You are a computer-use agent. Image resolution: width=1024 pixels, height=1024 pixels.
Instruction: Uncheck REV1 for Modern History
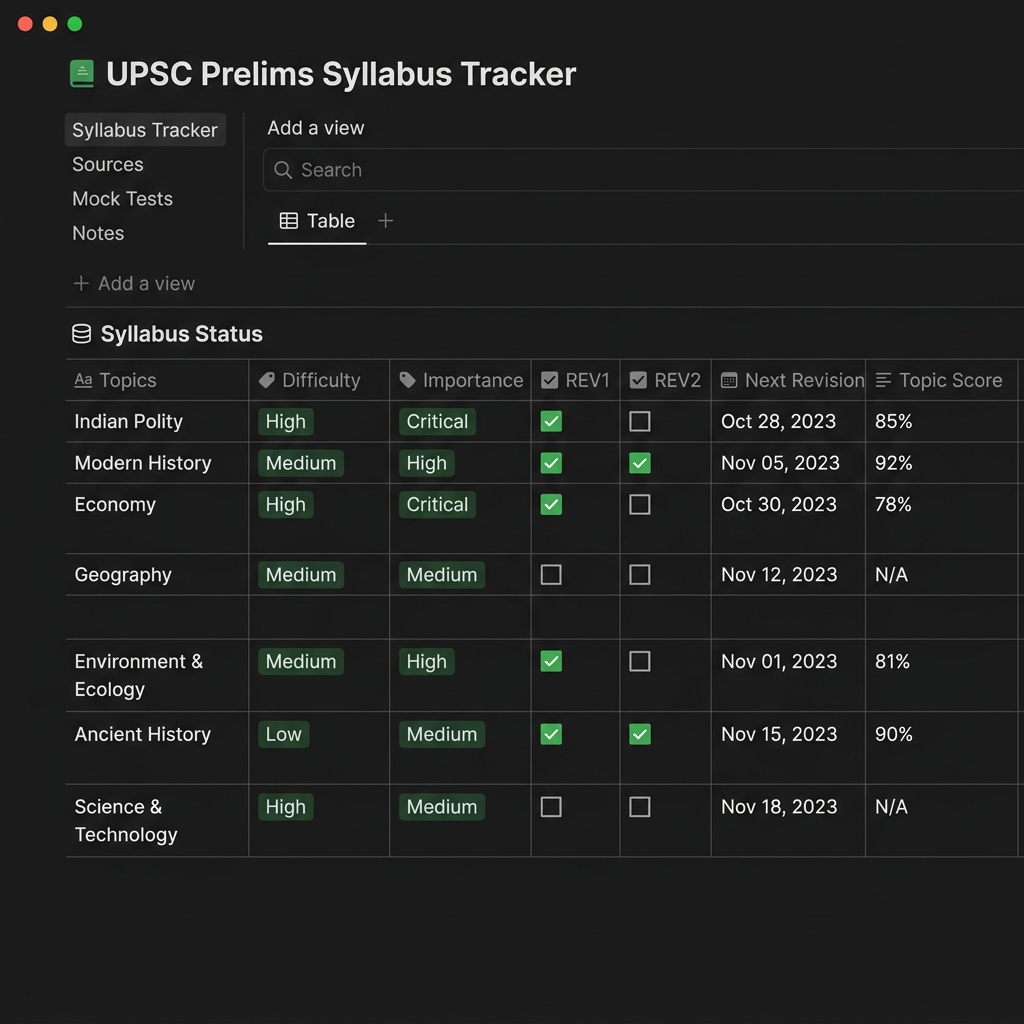tap(551, 463)
